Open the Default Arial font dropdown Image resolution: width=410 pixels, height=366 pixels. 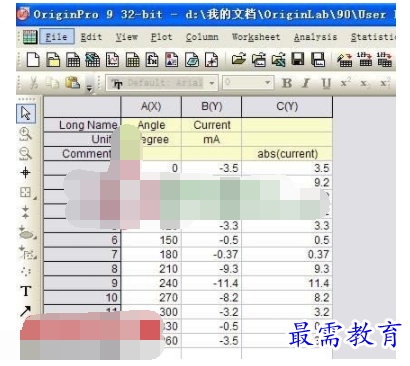pos(162,83)
